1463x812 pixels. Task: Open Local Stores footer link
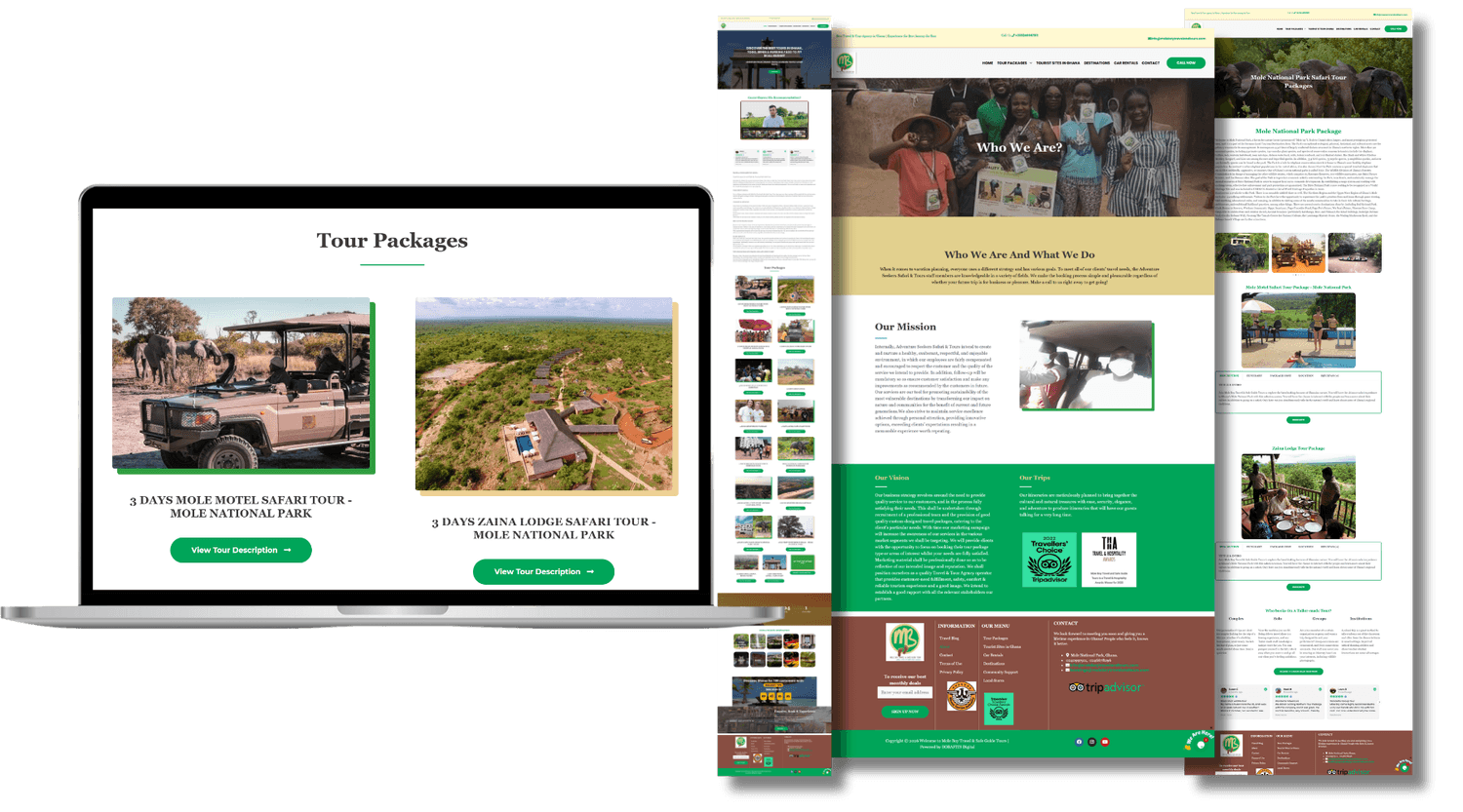point(993,680)
